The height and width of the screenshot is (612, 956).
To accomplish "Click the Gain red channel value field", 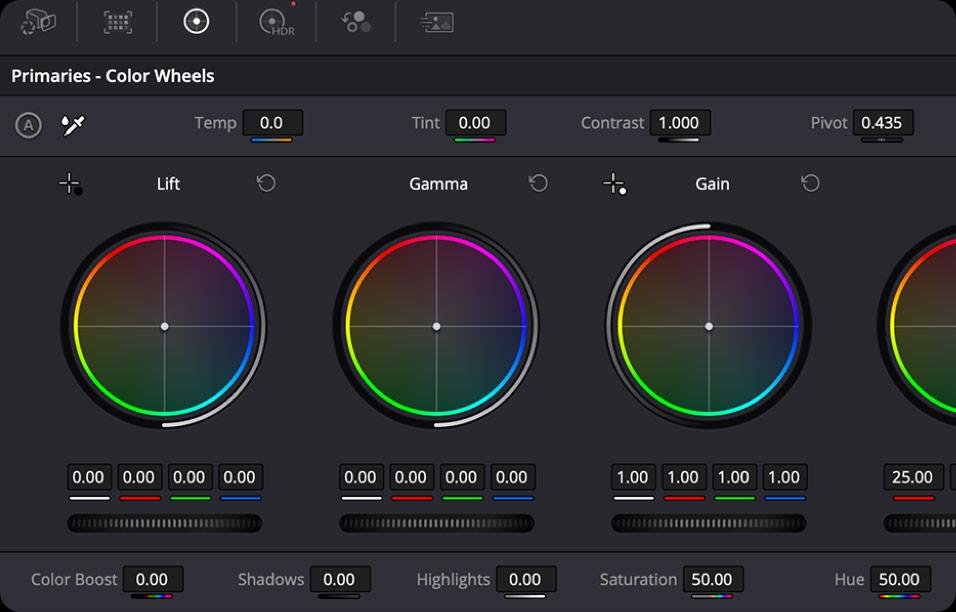I will point(683,477).
